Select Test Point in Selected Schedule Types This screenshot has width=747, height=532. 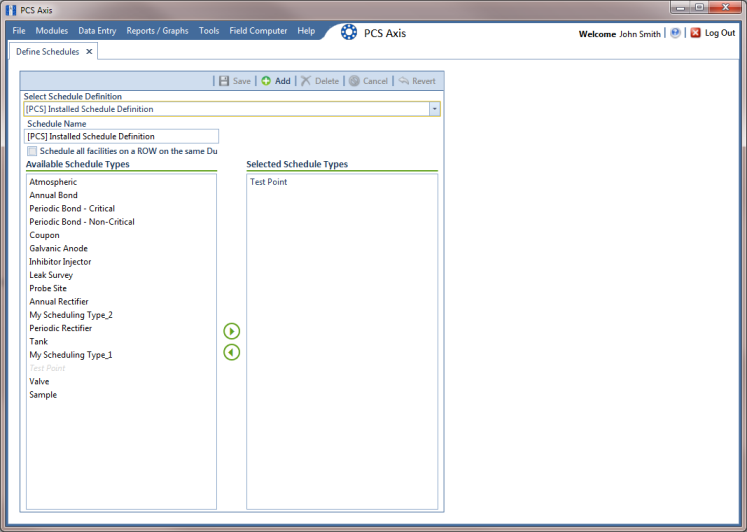pos(269,181)
